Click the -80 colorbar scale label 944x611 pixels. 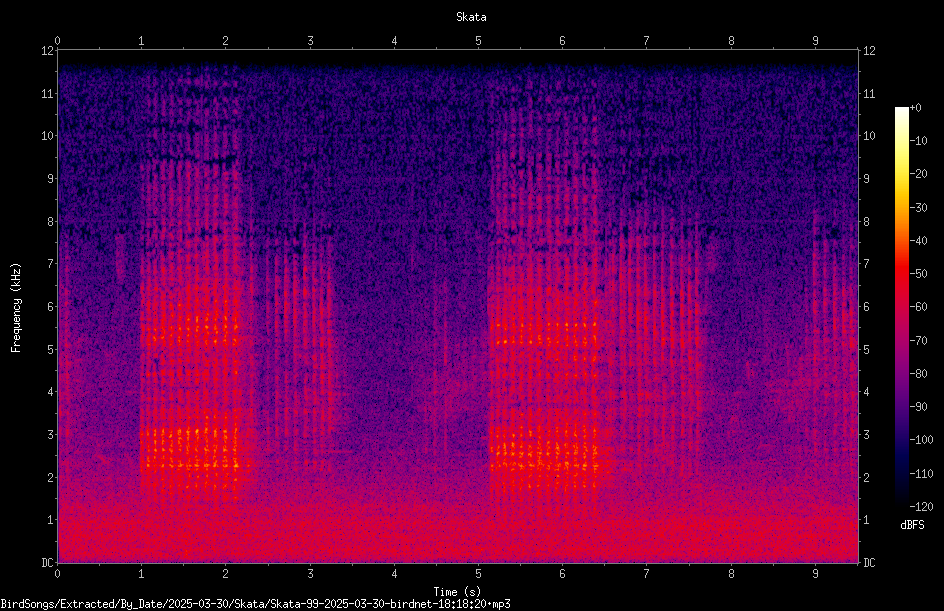[918, 374]
